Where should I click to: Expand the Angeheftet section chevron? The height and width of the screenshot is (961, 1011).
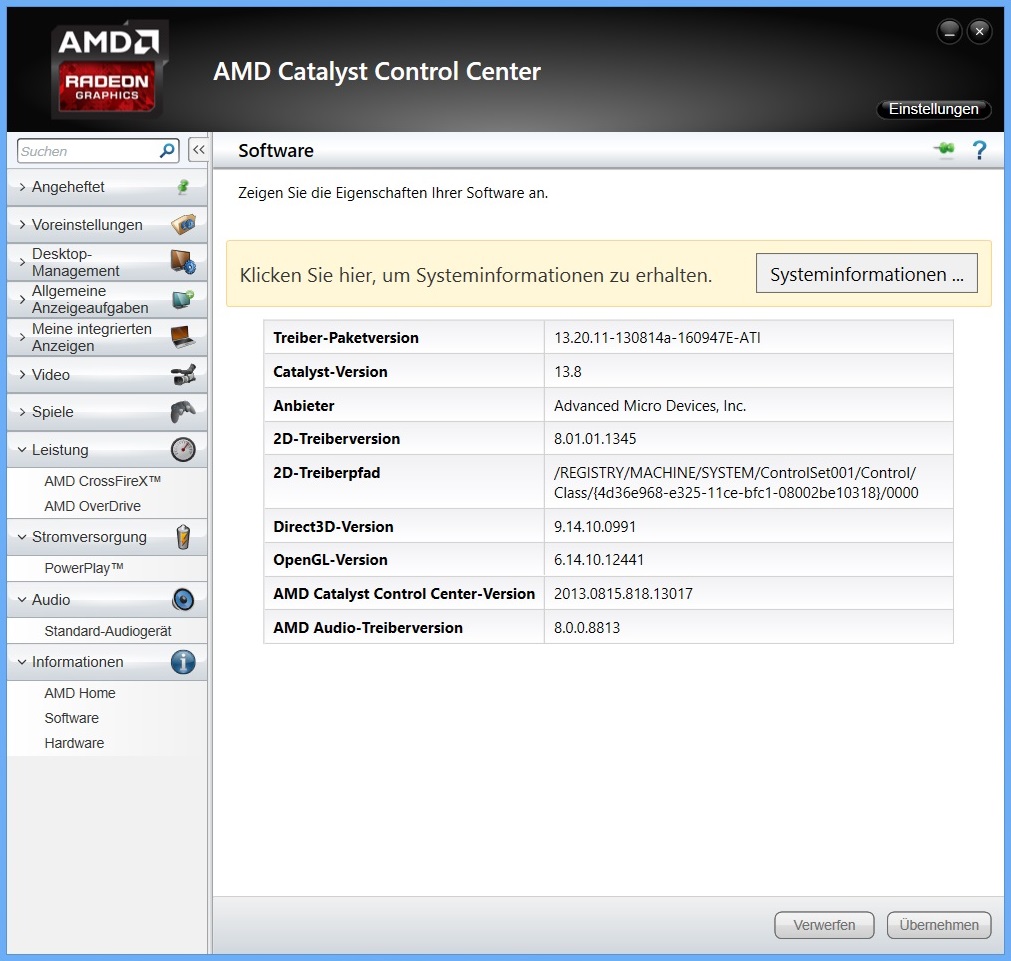23,187
